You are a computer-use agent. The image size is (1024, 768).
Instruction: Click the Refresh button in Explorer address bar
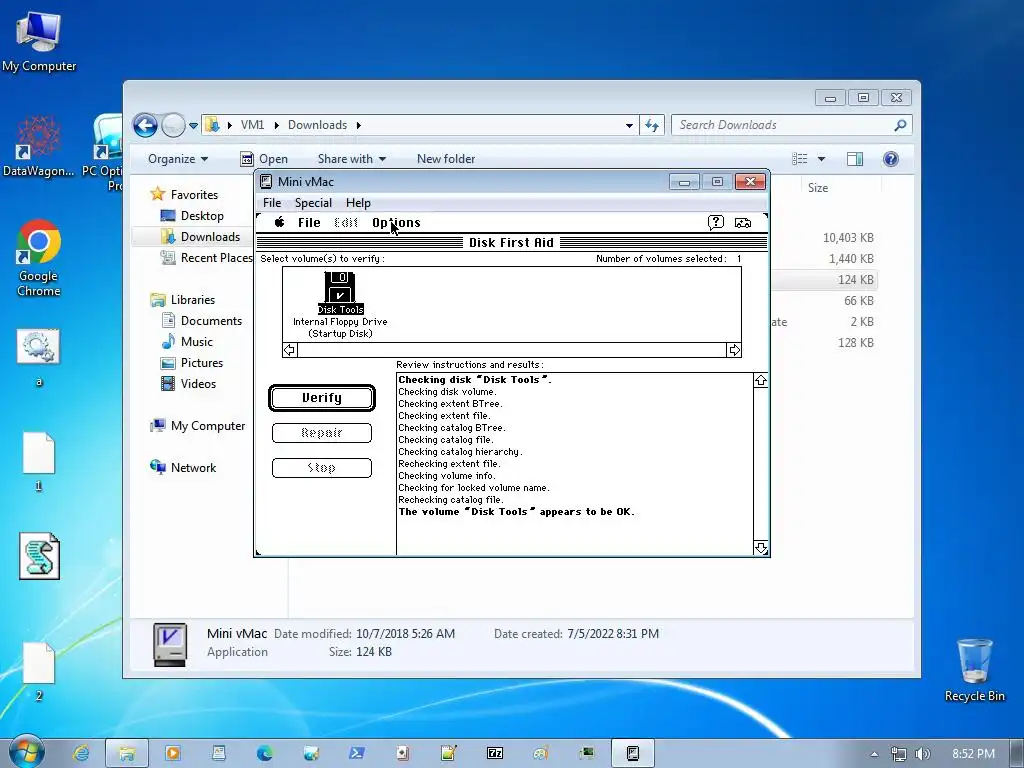pos(652,125)
